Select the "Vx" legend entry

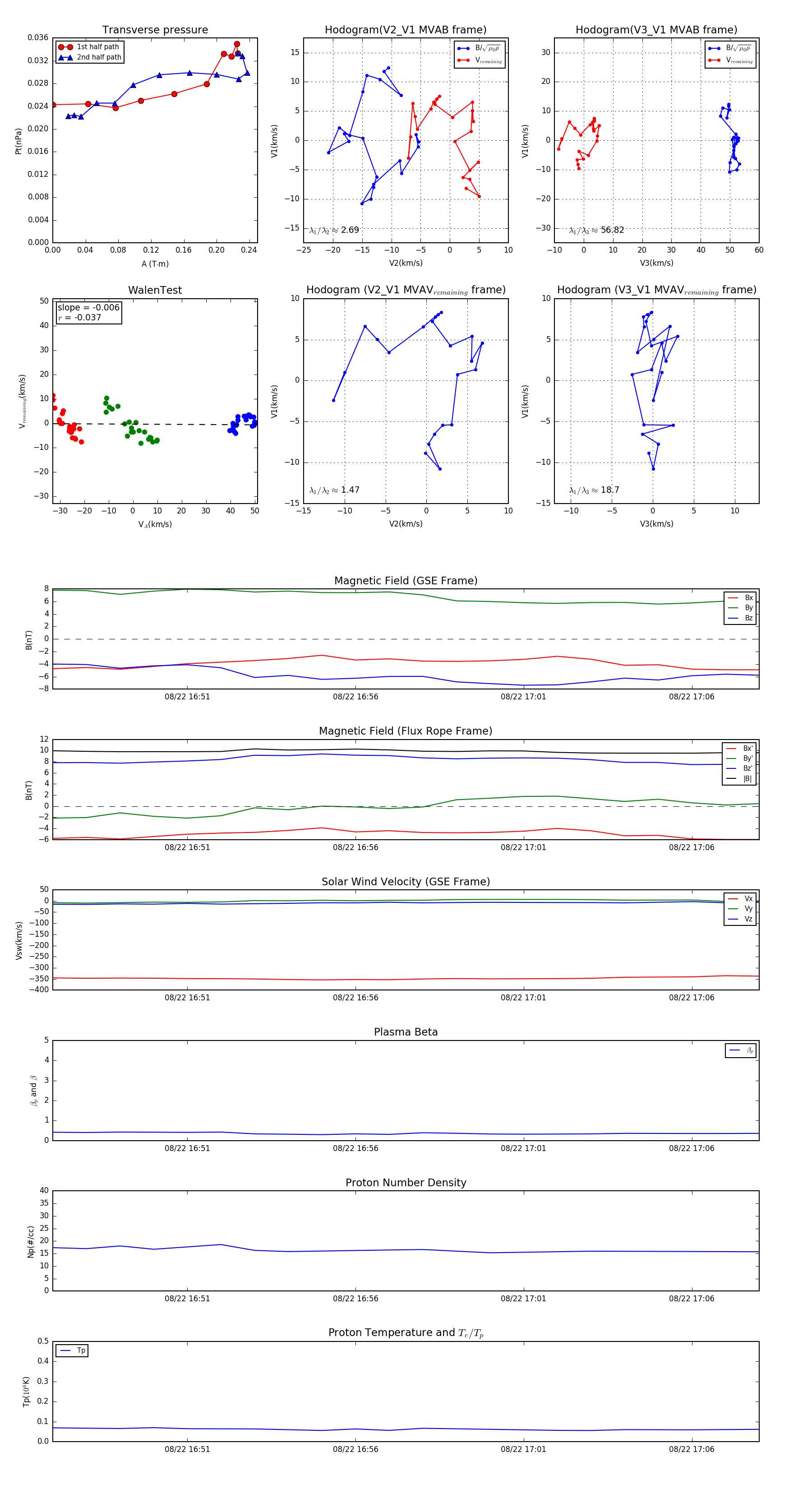tap(740, 898)
